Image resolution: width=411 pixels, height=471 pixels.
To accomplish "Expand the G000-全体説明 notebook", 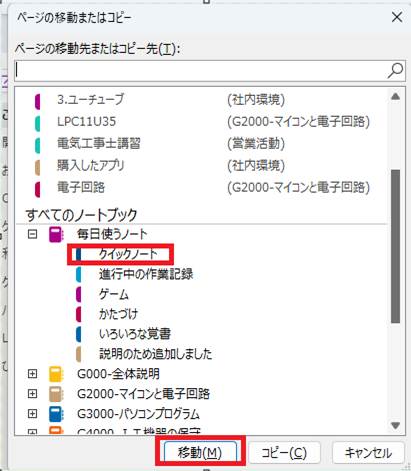I will click(x=32, y=374).
